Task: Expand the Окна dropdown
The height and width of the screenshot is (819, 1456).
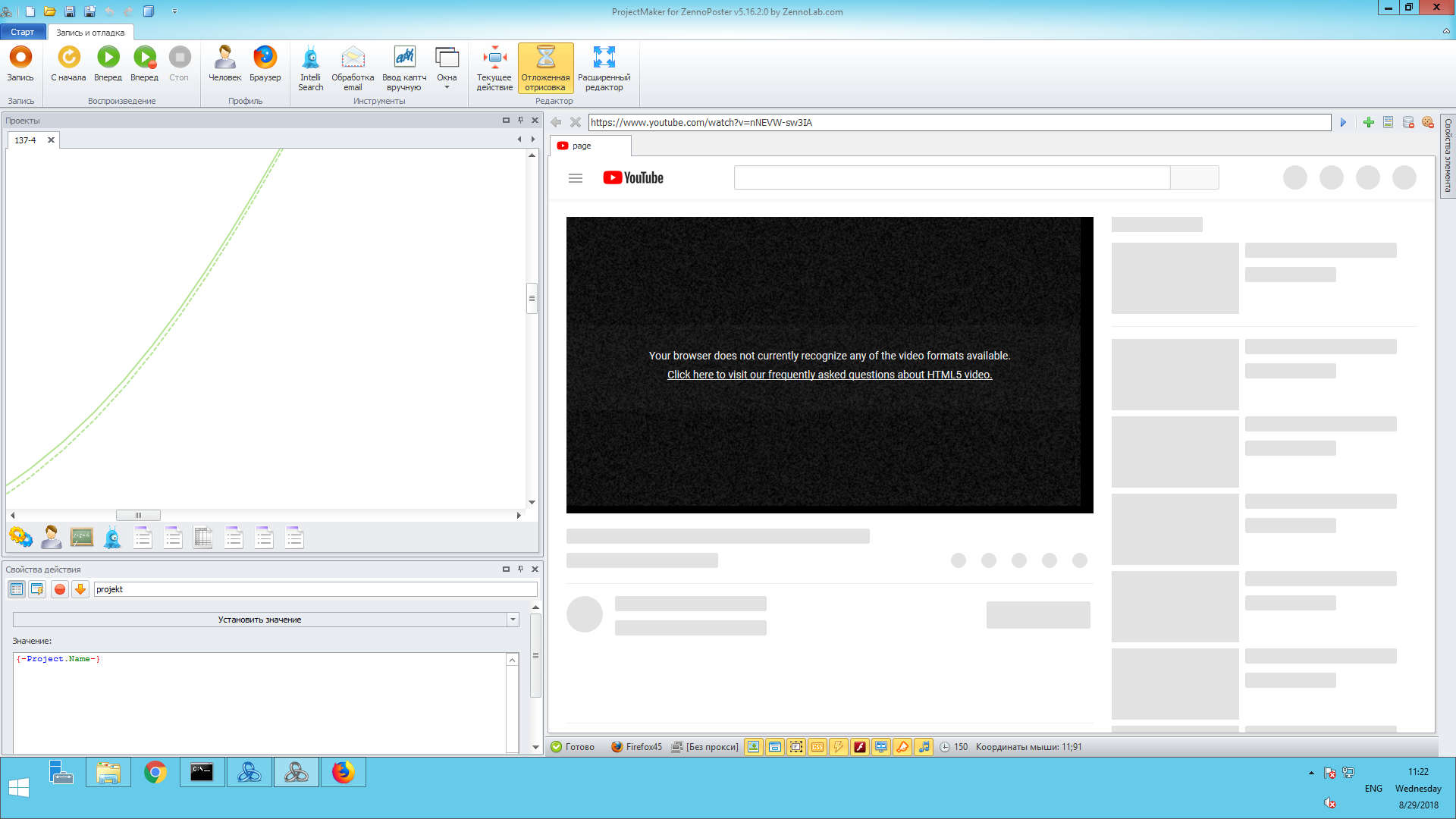Action: click(x=447, y=68)
